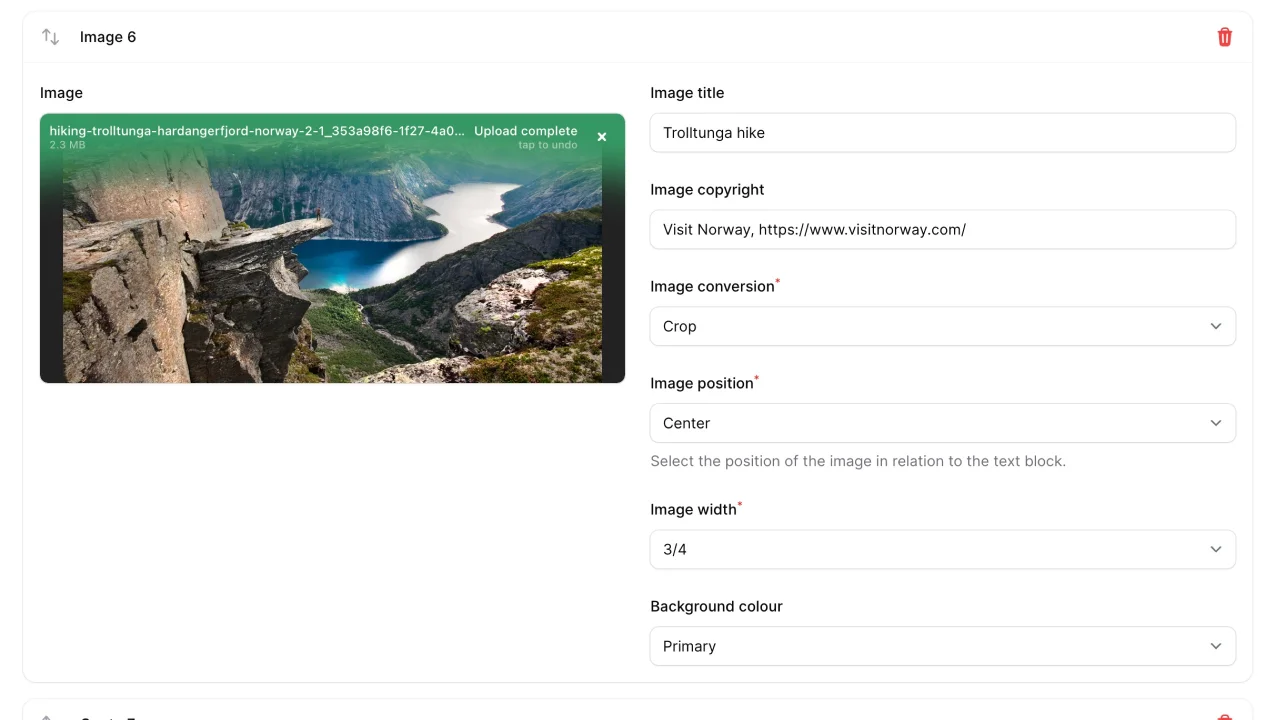Click the chevron on the Background colour dropdown
This screenshot has height=720, width=1280.
[x=1216, y=646]
